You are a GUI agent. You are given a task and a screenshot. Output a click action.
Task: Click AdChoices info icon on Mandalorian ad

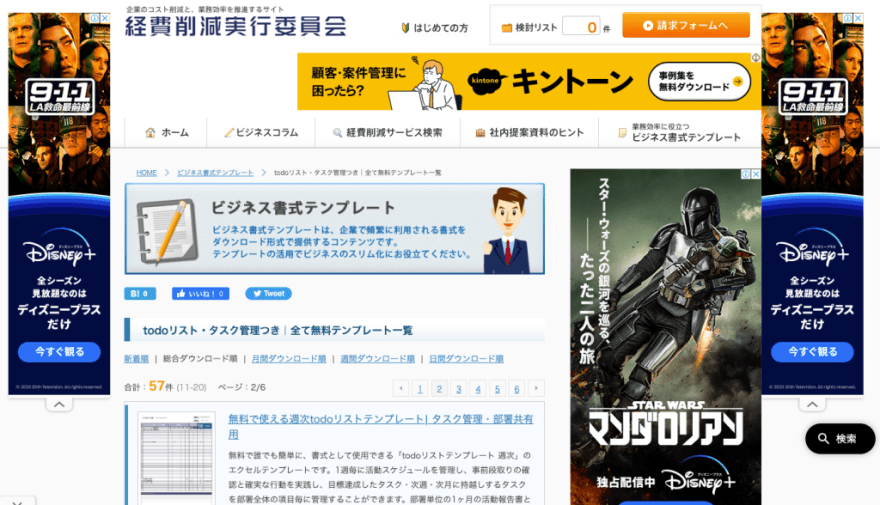(x=746, y=174)
